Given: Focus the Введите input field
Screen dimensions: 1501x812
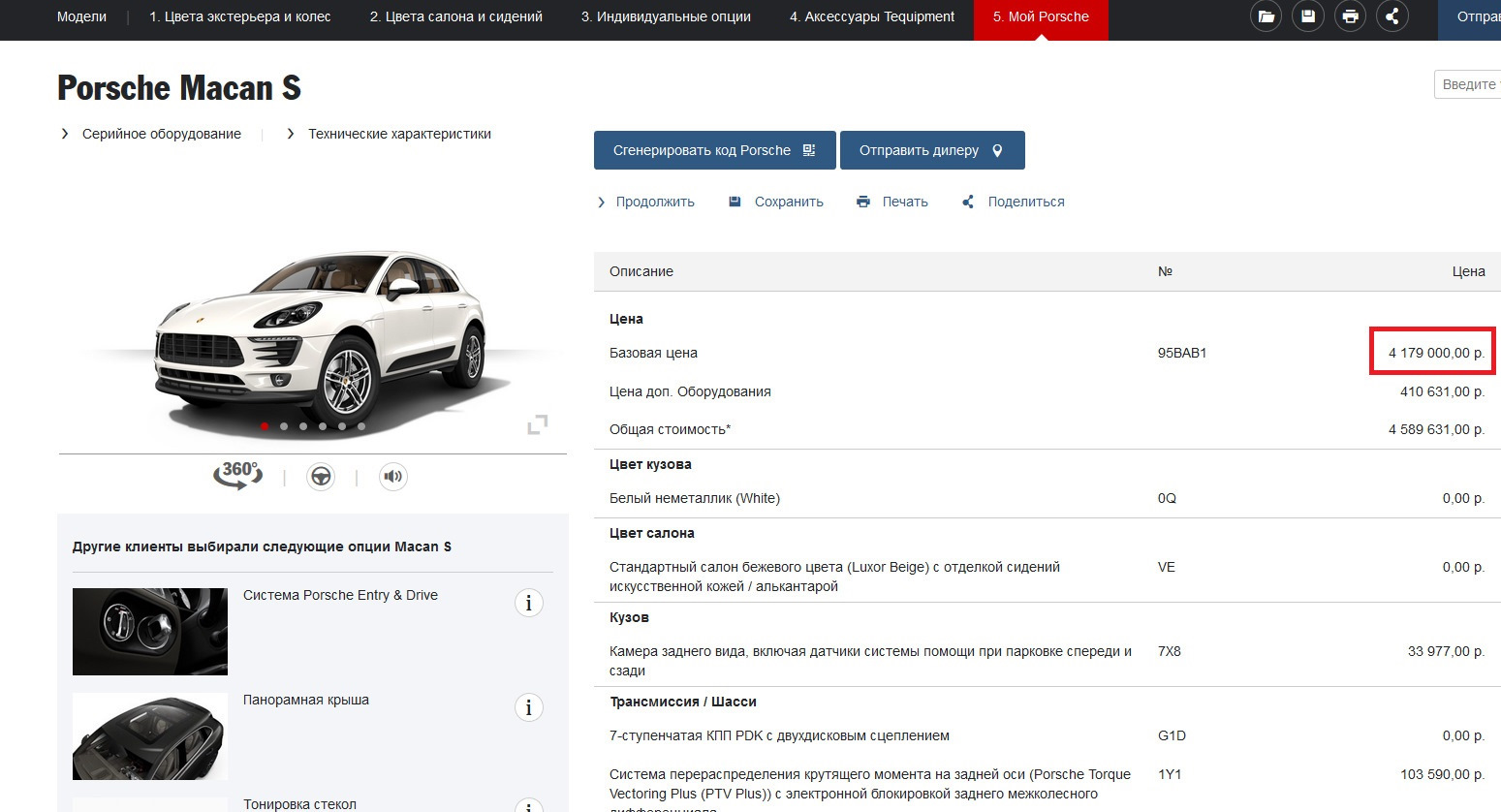Looking at the screenshot, I should (x=1467, y=84).
